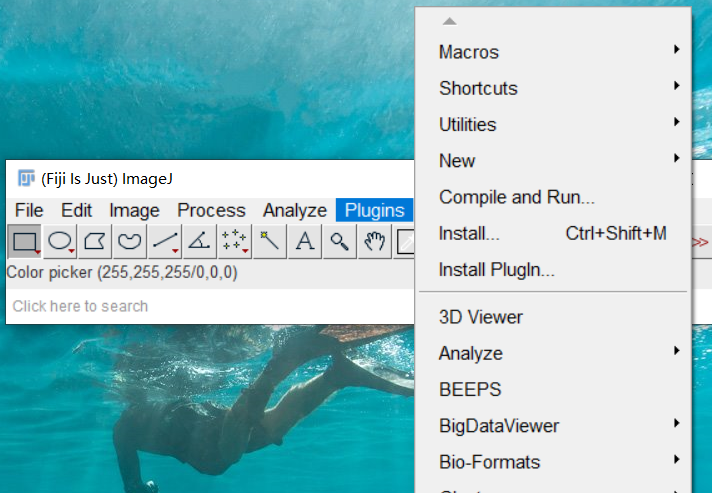The width and height of the screenshot is (712, 493).
Task: Expand the Shortcuts submenu
Action: 553,88
